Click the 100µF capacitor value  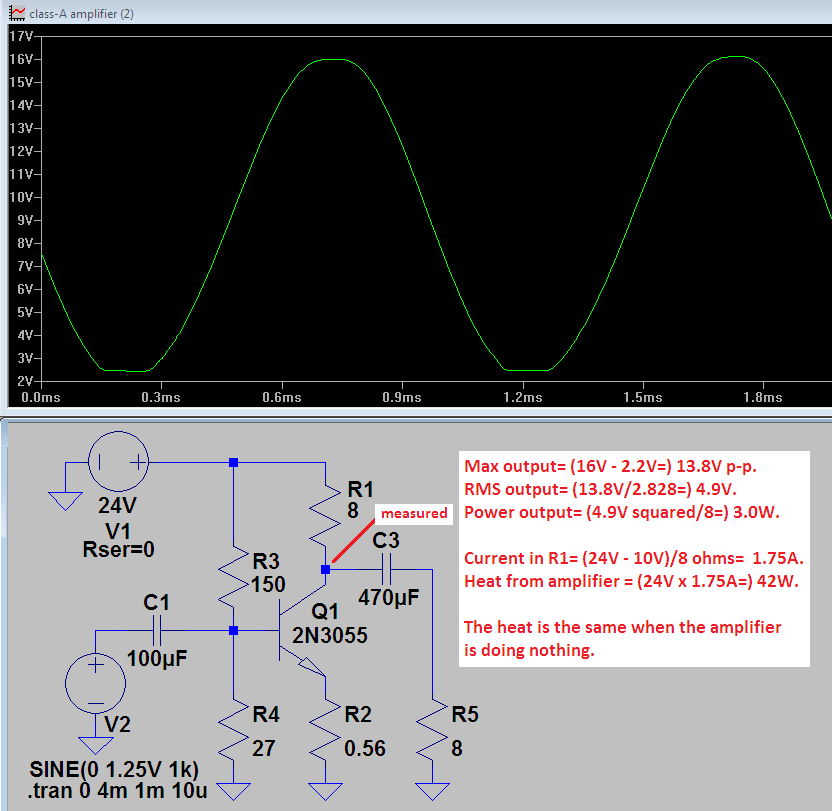point(157,659)
